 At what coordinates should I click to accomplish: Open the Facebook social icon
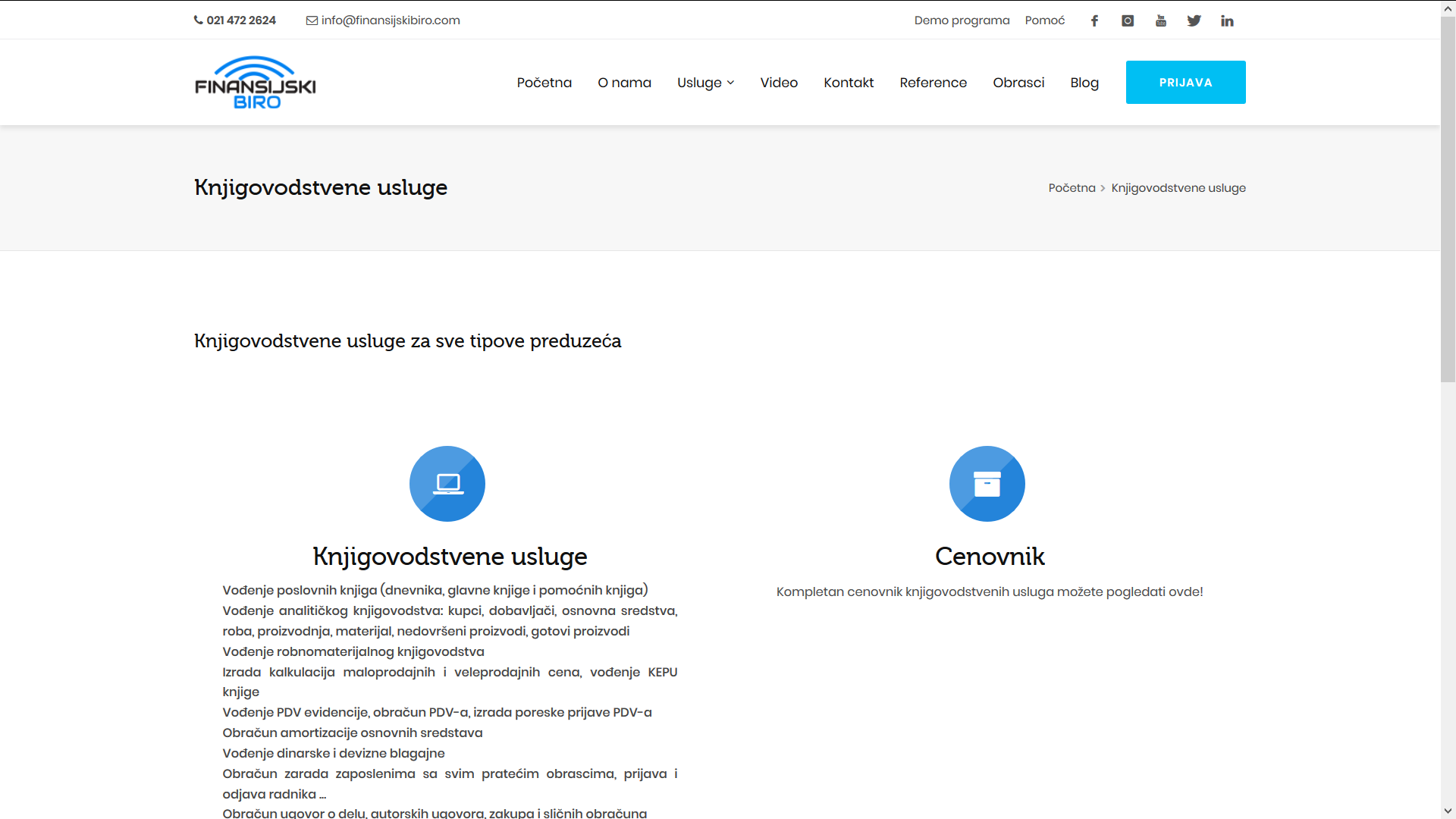1094,20
